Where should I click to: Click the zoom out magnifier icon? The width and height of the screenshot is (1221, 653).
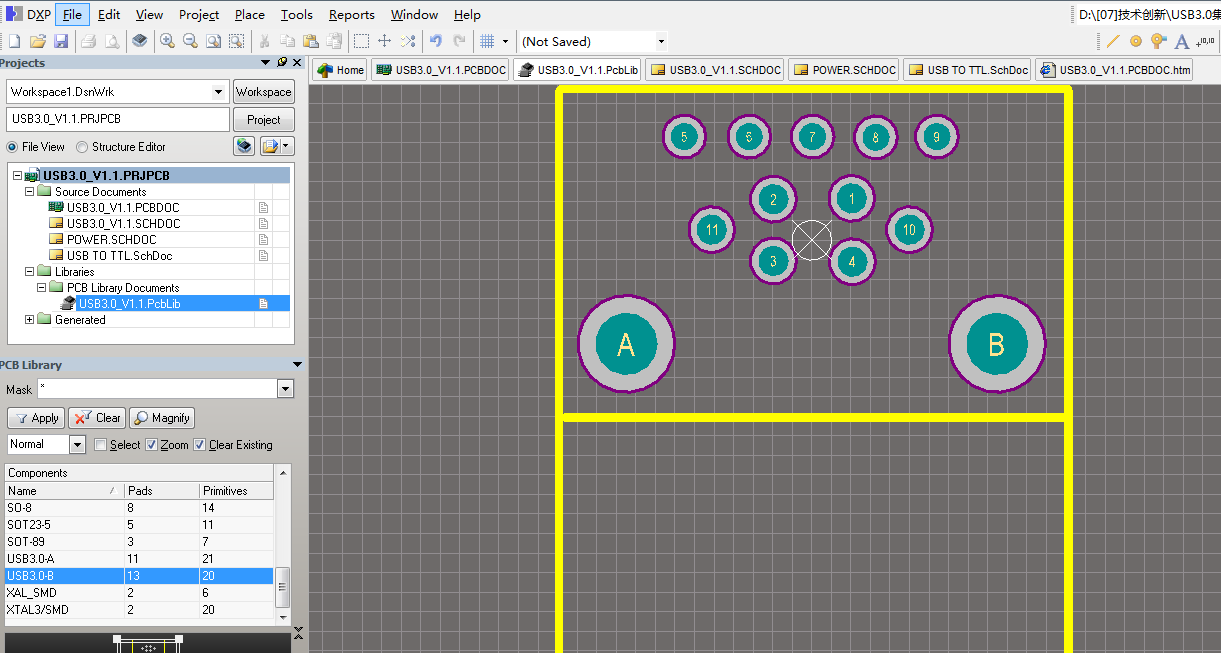pos(190,41)
